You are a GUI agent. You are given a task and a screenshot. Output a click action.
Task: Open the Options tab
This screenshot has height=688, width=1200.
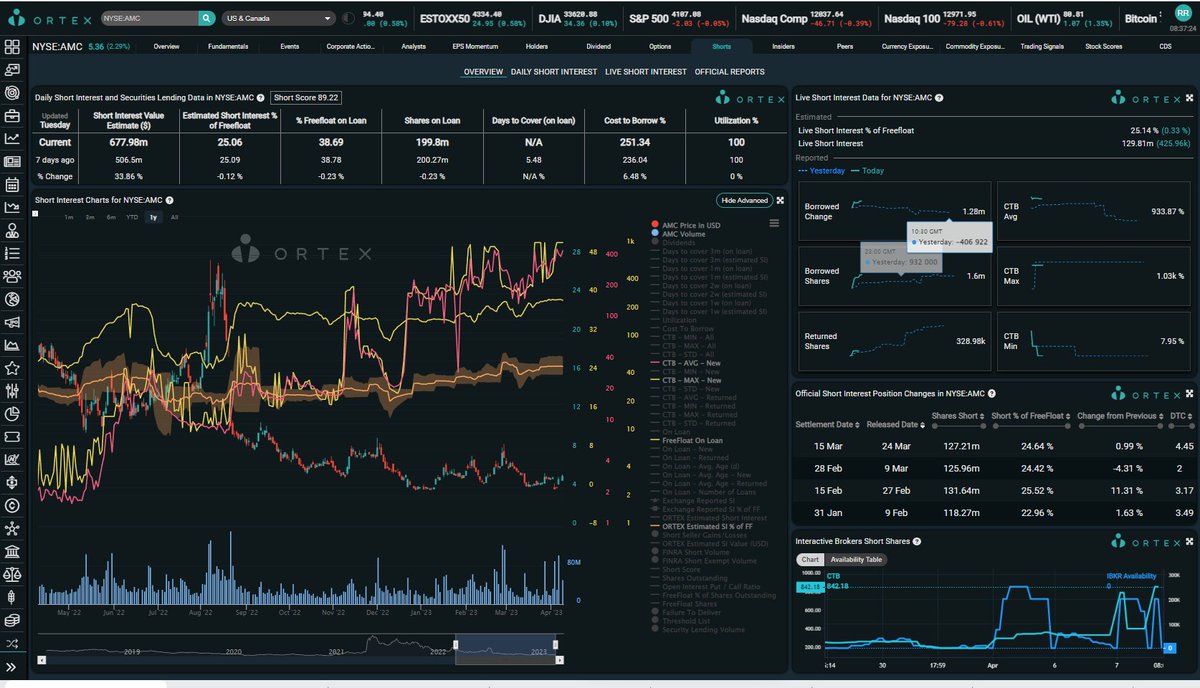pyautogui.click(x=660, y=47)
